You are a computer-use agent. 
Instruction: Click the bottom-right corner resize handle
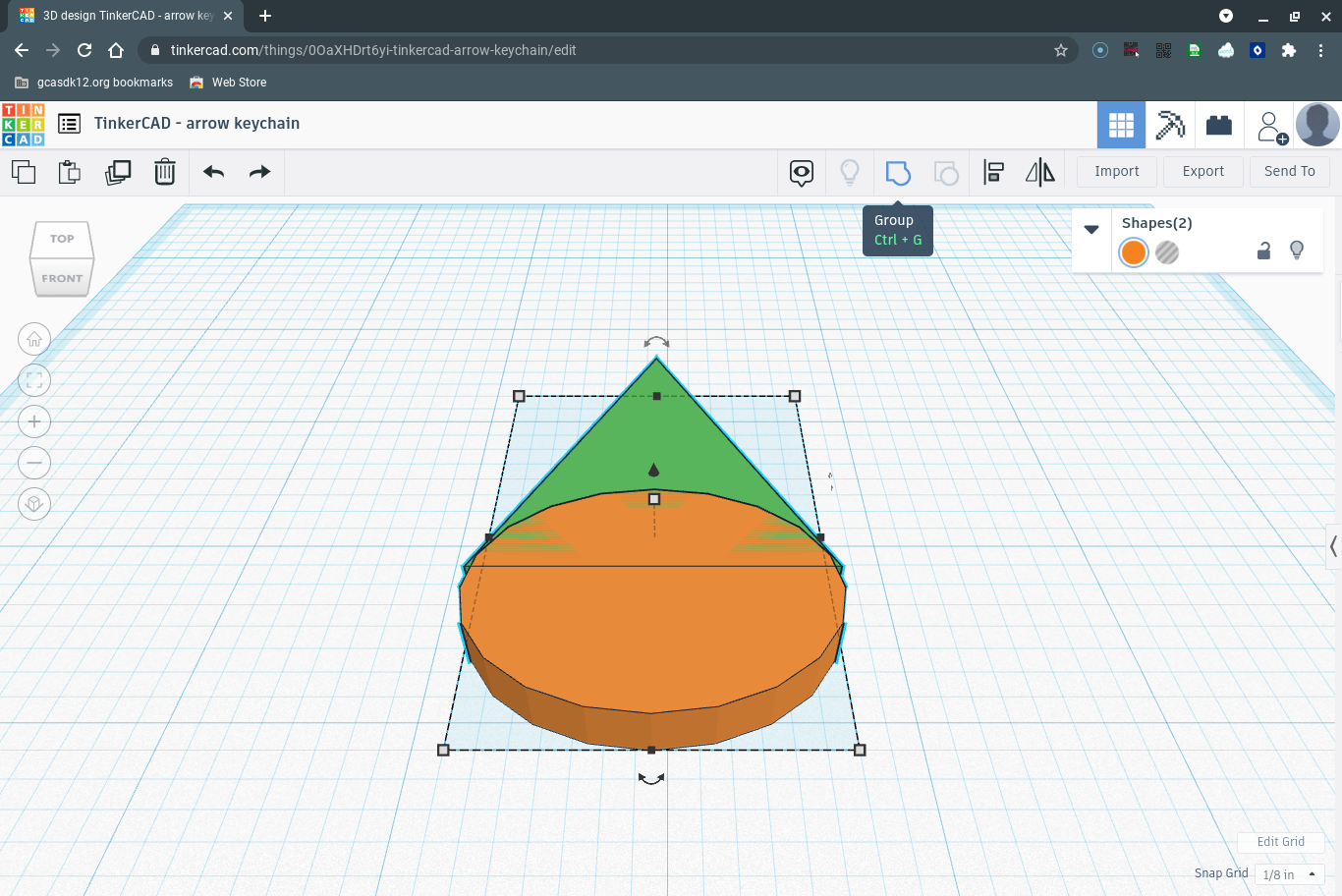pyautogui.click(x=860, y=750)
